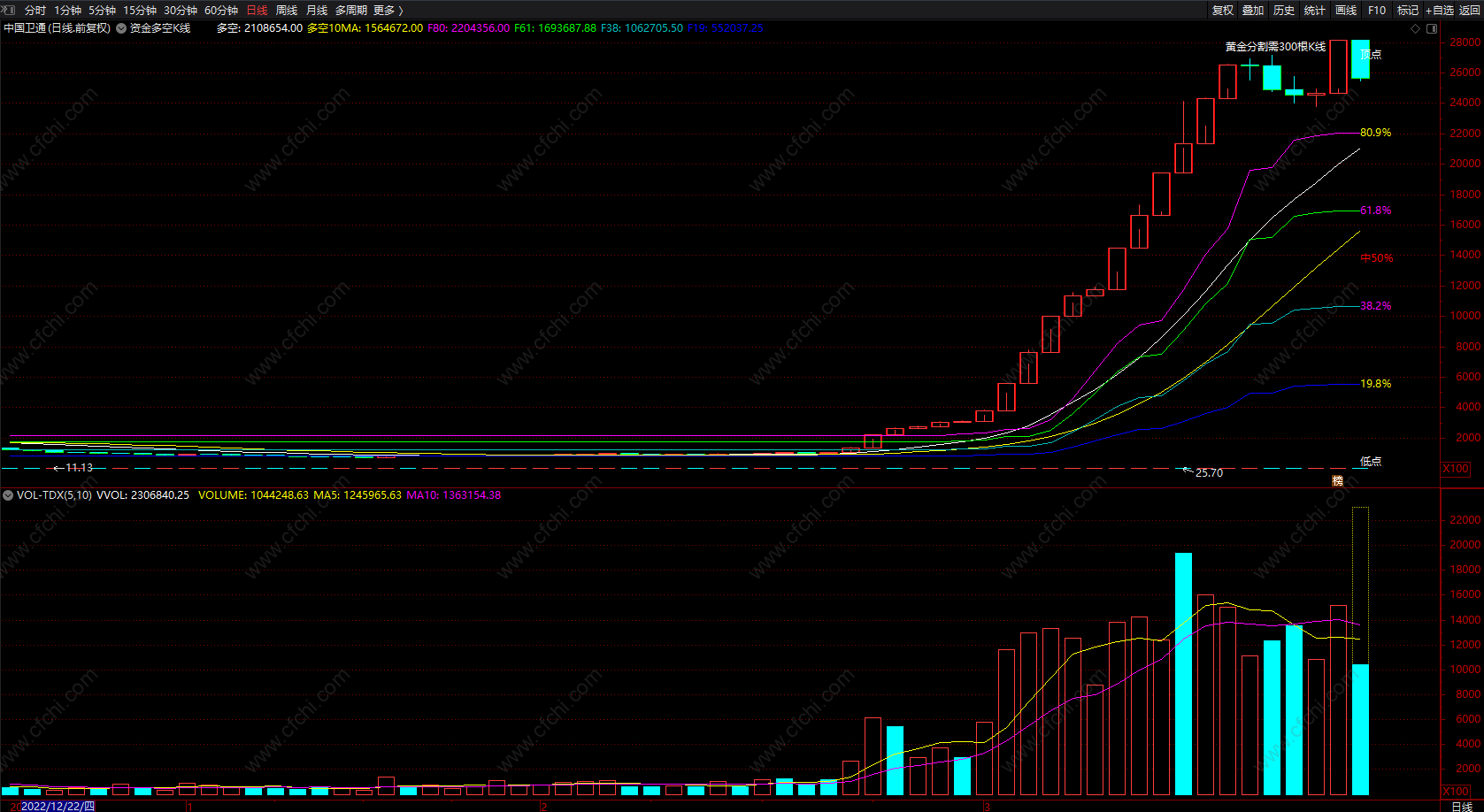Click the 低点 low-point label
Screen dimensions: 1484x812
pos(1371,462)
